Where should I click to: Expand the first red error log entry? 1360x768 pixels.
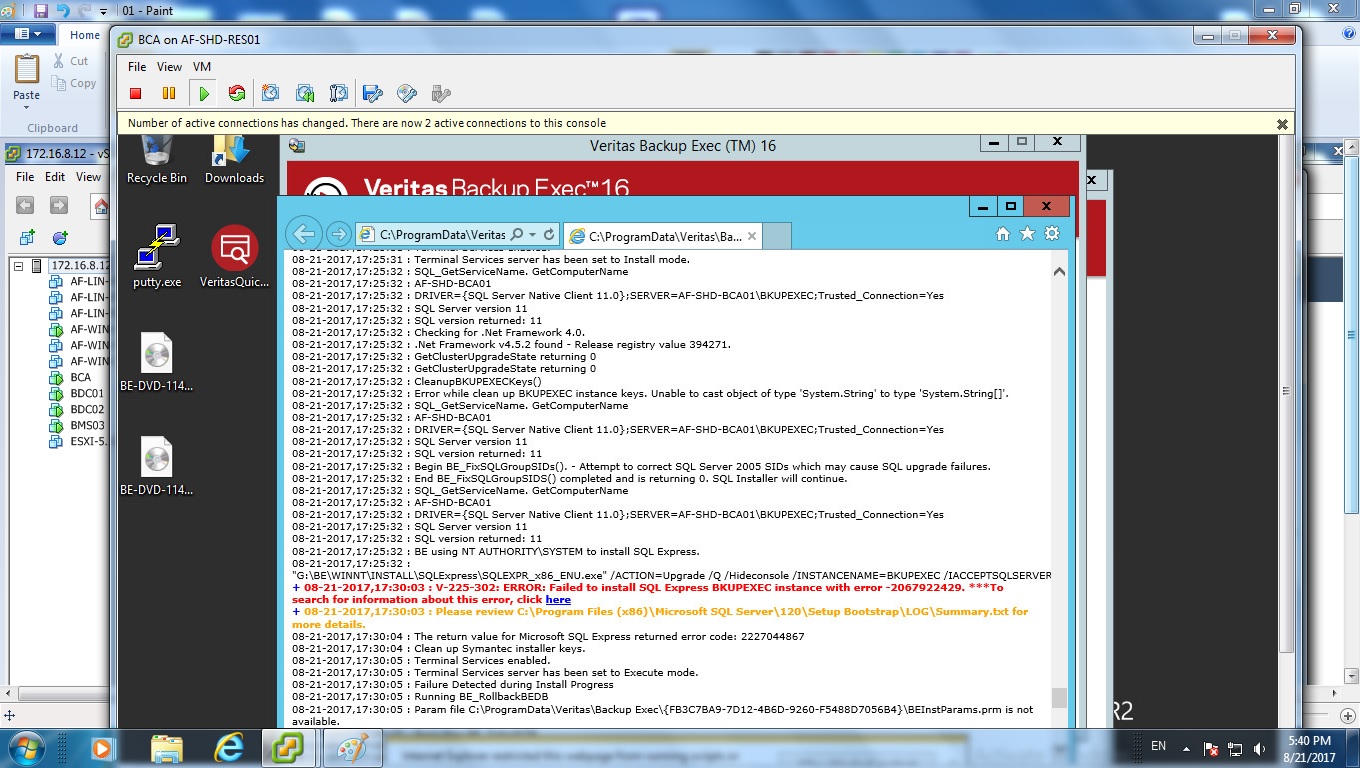296,588
